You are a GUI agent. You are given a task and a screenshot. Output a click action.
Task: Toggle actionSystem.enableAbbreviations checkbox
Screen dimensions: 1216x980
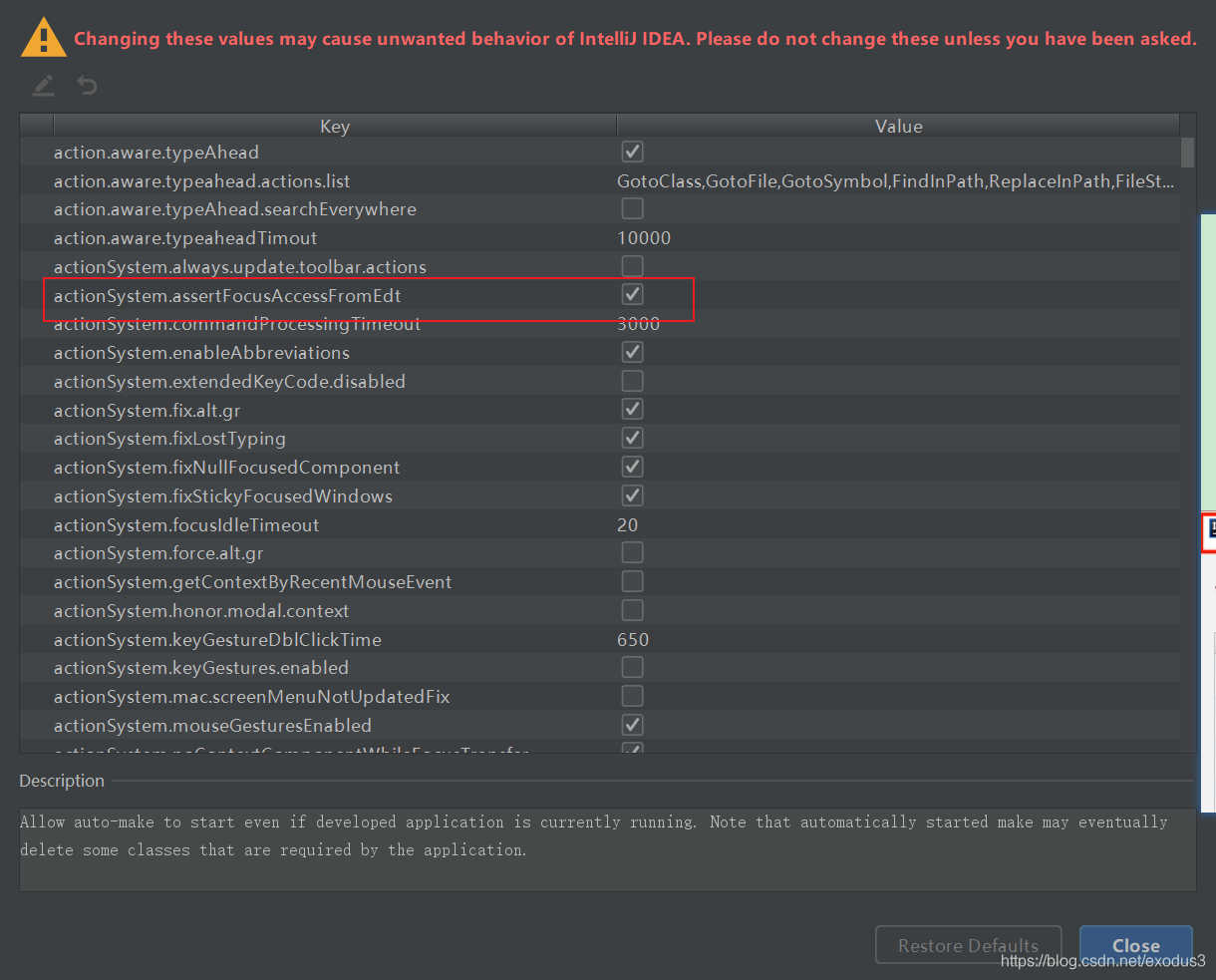632,352
